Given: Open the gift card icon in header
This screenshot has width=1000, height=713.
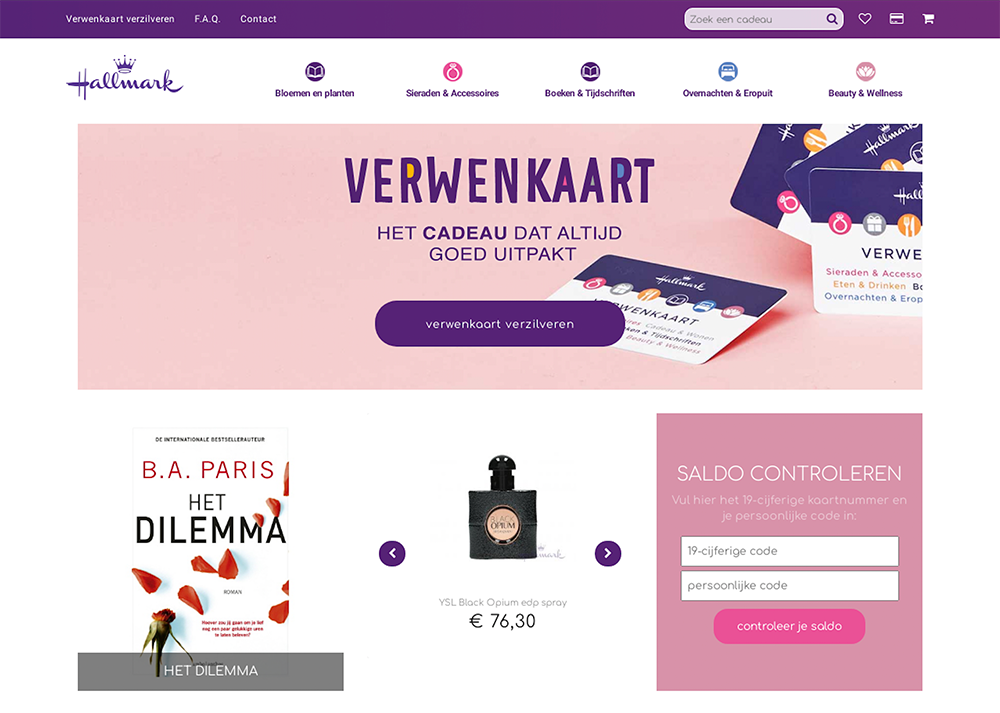Looking at the screenshot, I should (x=897, y=18).
